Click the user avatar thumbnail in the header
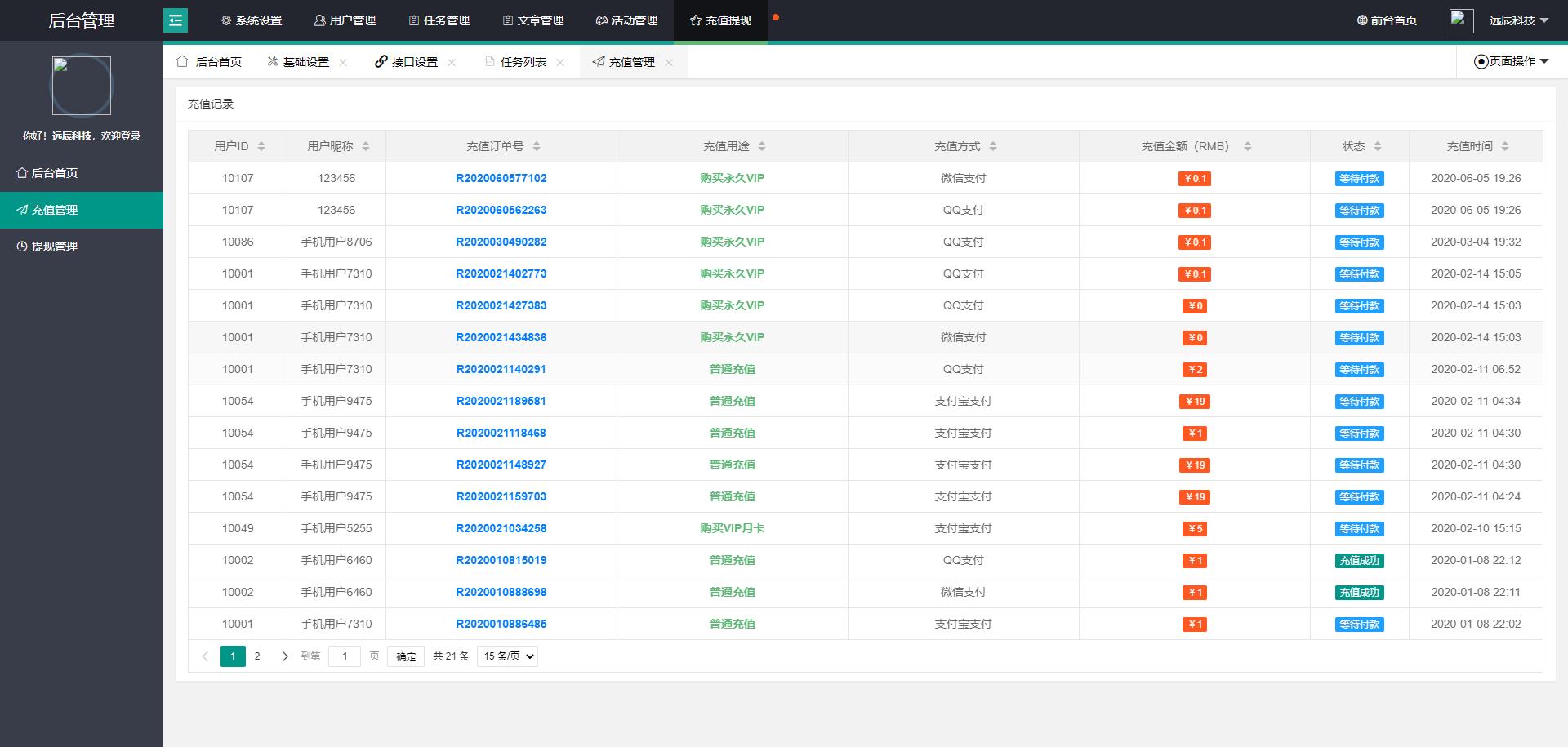The image size is (1568, 747). coord(1462,20)
